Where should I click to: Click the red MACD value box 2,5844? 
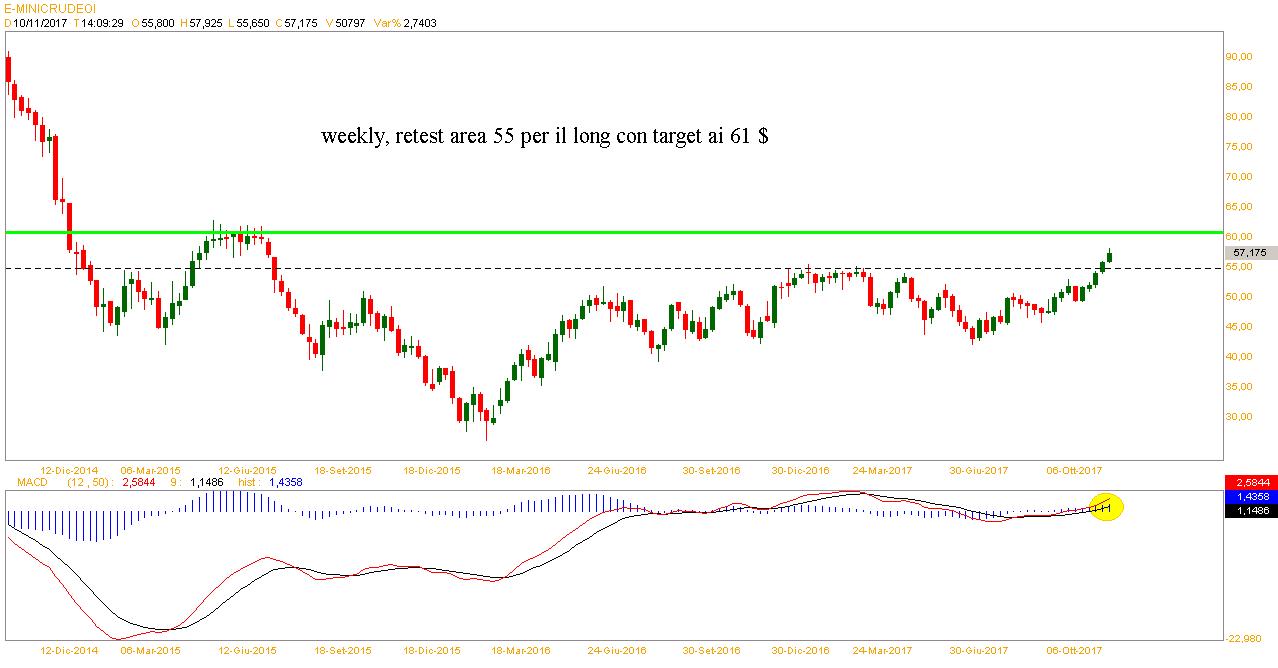tap(1250, 482)
